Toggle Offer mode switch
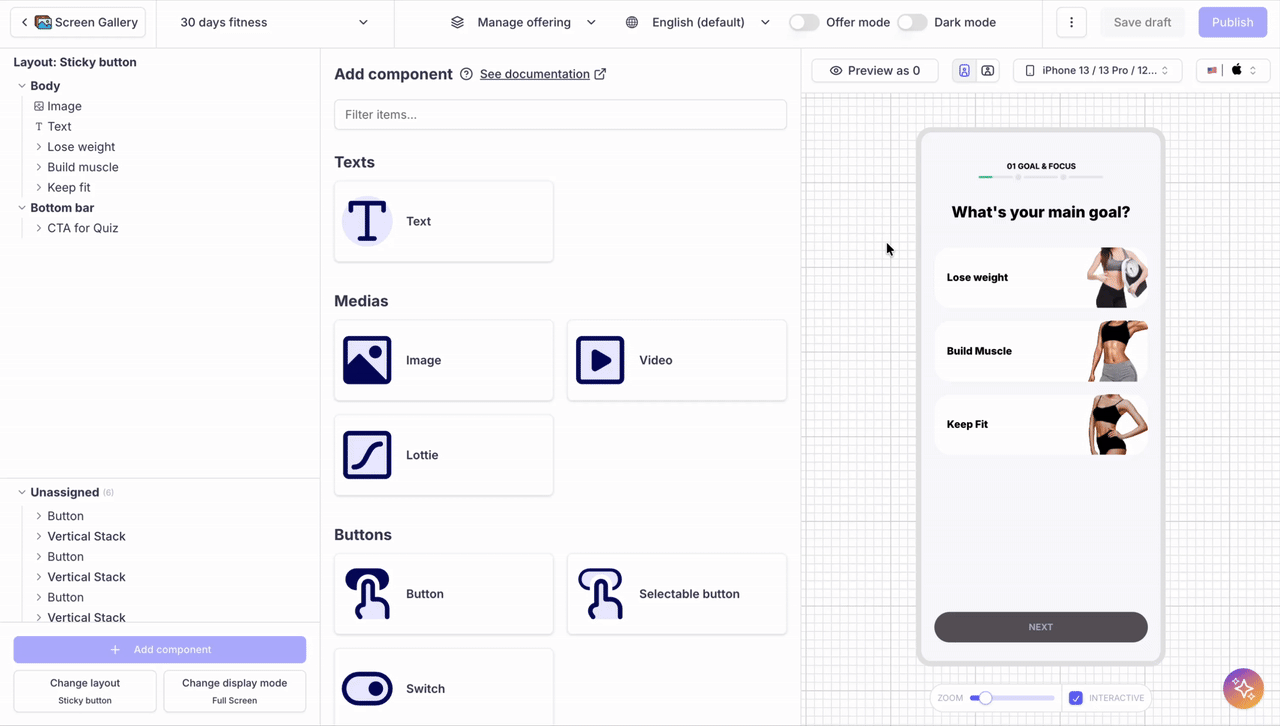 (x=804, y=22)
